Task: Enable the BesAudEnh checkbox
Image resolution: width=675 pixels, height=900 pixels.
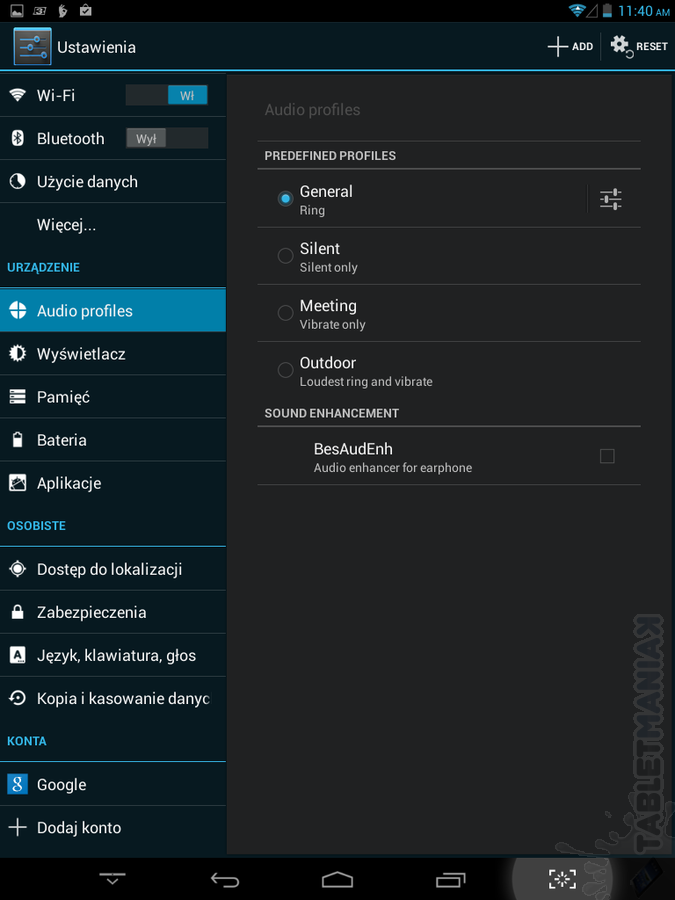Action: [x=607, y=456]
